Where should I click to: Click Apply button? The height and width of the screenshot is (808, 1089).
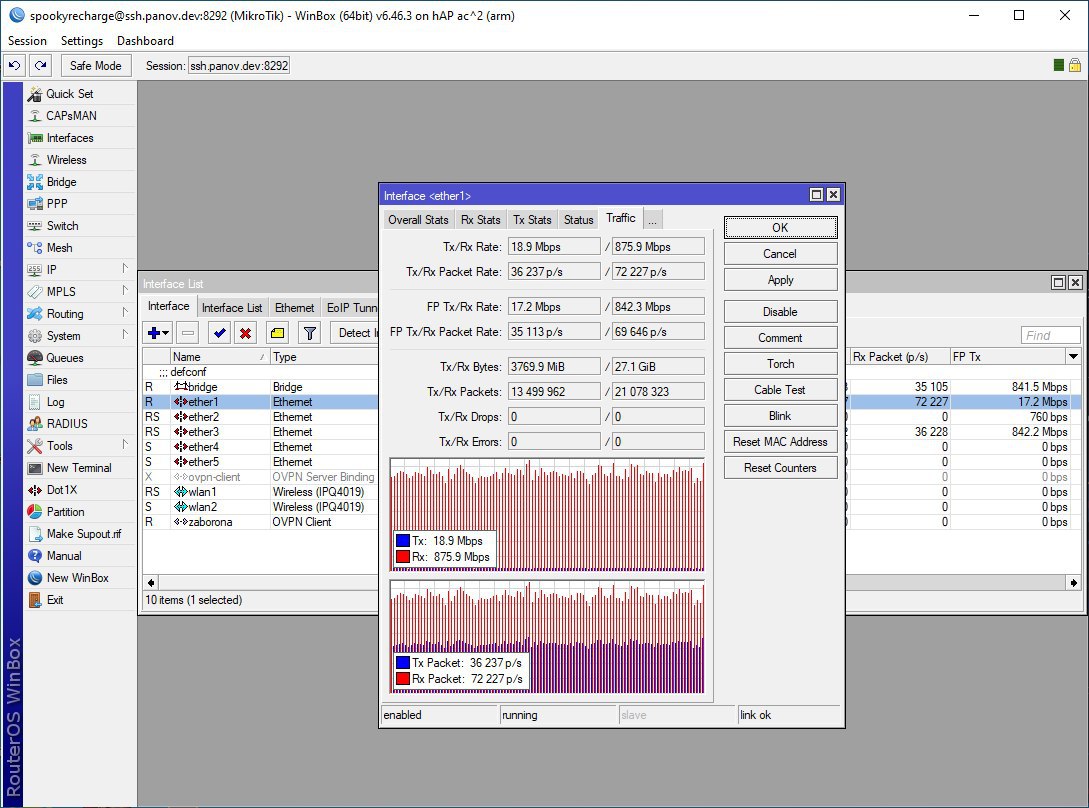coord(781,280)
